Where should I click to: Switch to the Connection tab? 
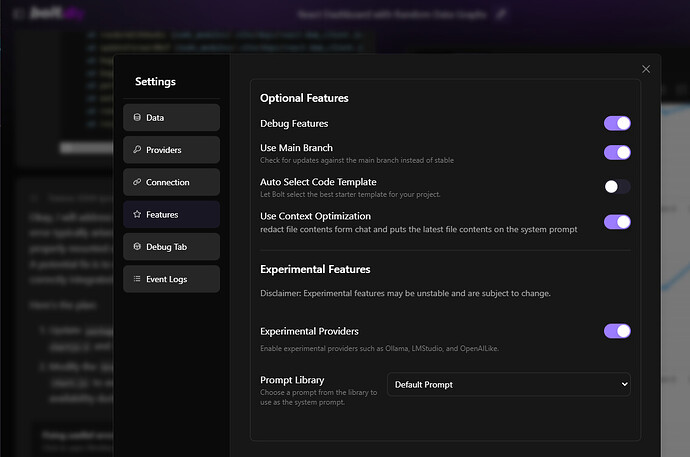(x=171, y=182)
